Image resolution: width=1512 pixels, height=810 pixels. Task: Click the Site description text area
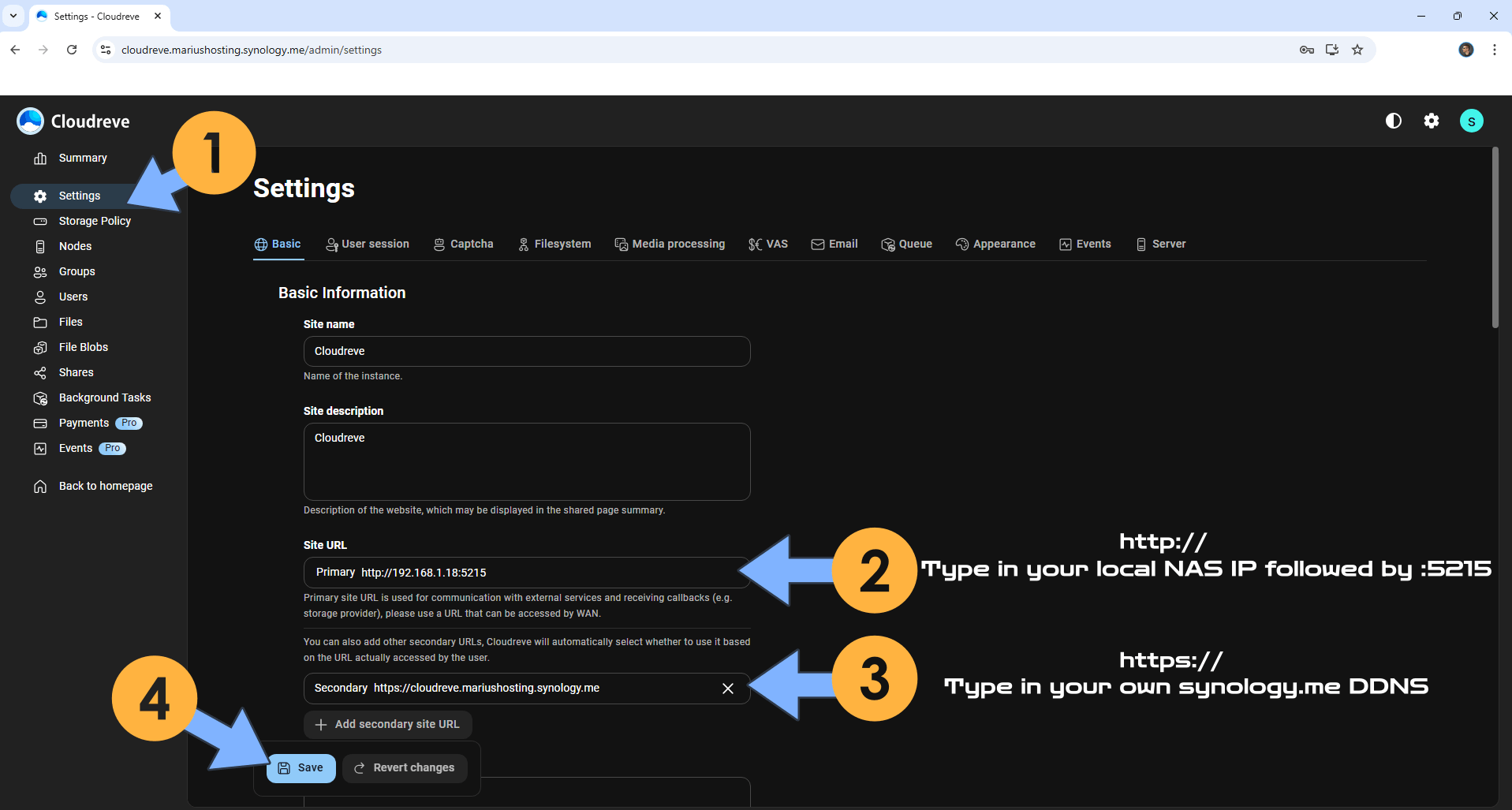coord(527,461)
